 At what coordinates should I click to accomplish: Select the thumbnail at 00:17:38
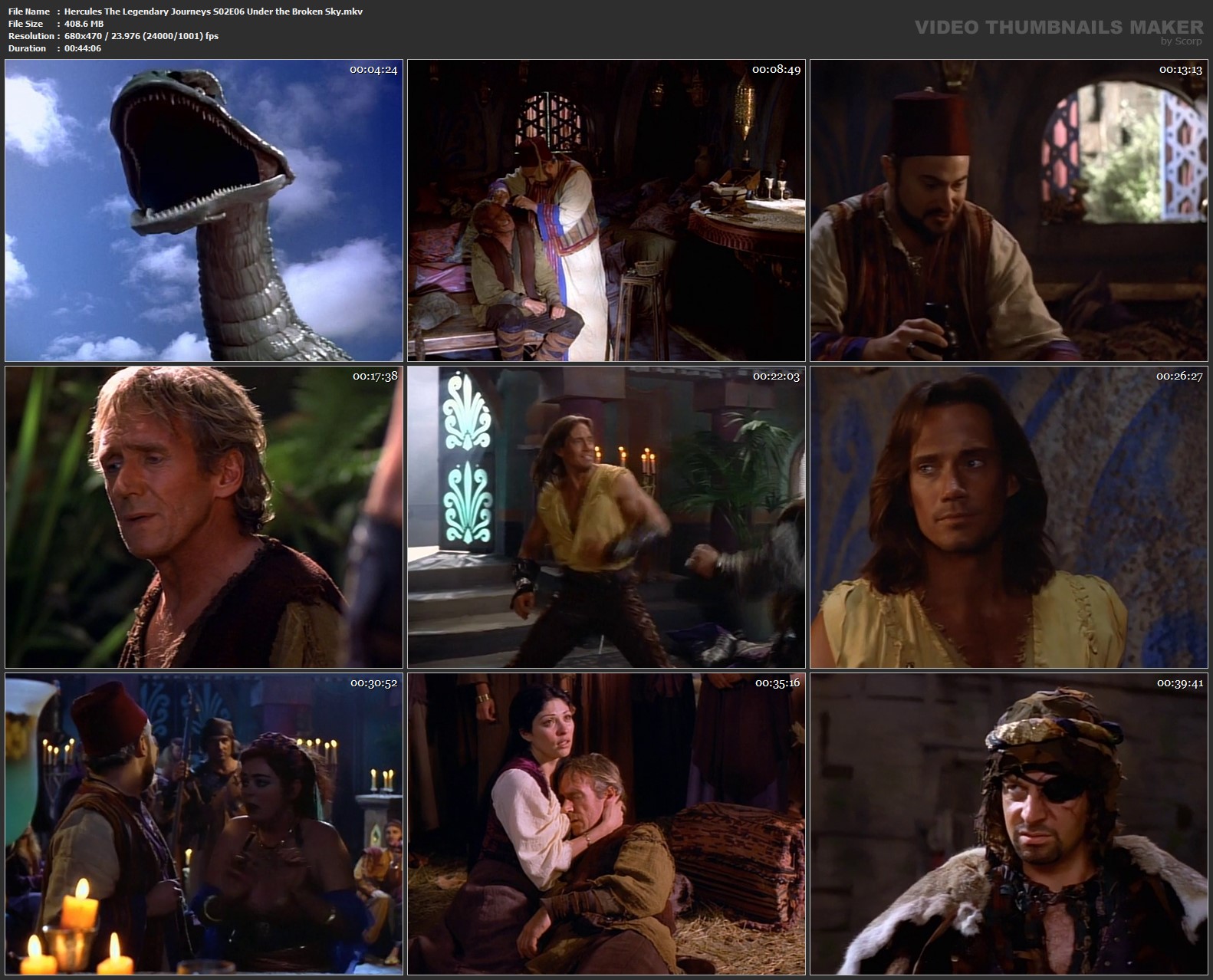[204, 517]
